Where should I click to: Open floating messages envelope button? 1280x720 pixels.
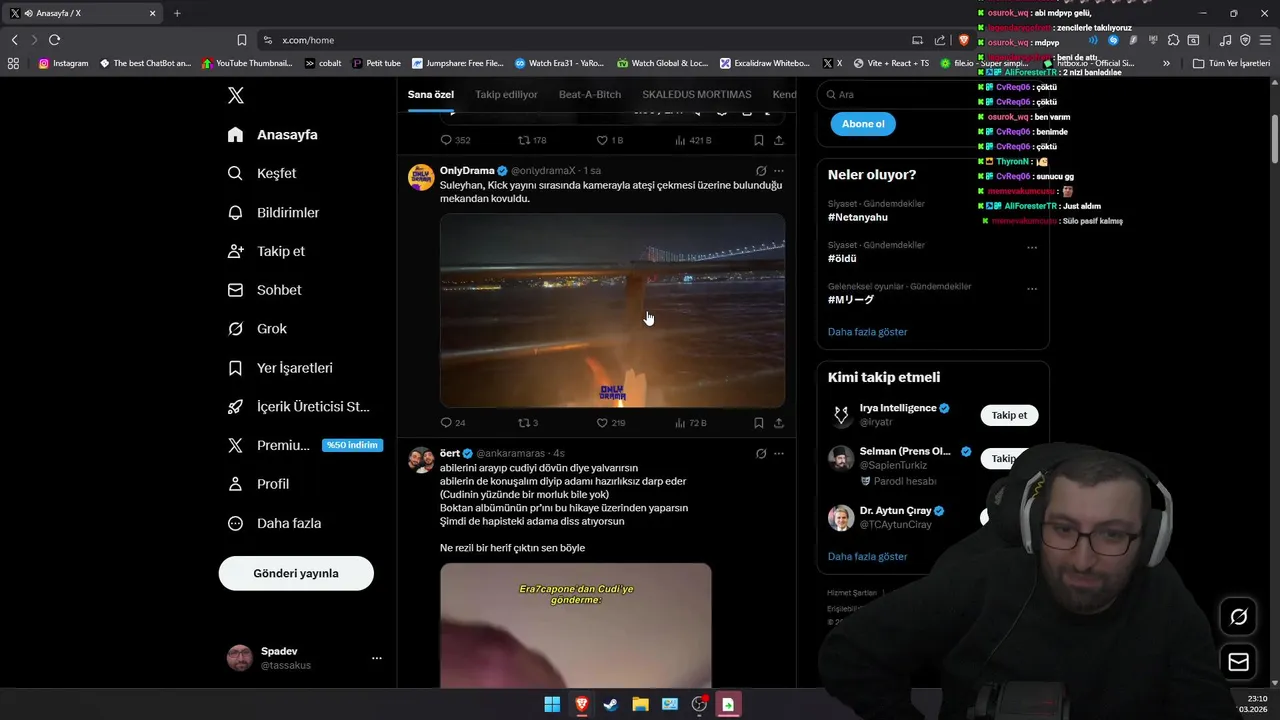coord(1238,662)
